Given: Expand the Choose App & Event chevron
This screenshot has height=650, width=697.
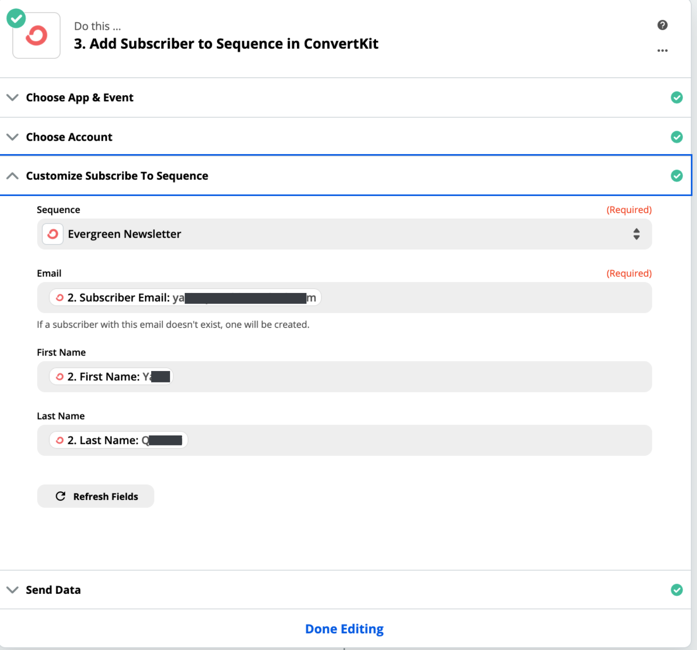Looking at the screenshot, I should point(12,97).
